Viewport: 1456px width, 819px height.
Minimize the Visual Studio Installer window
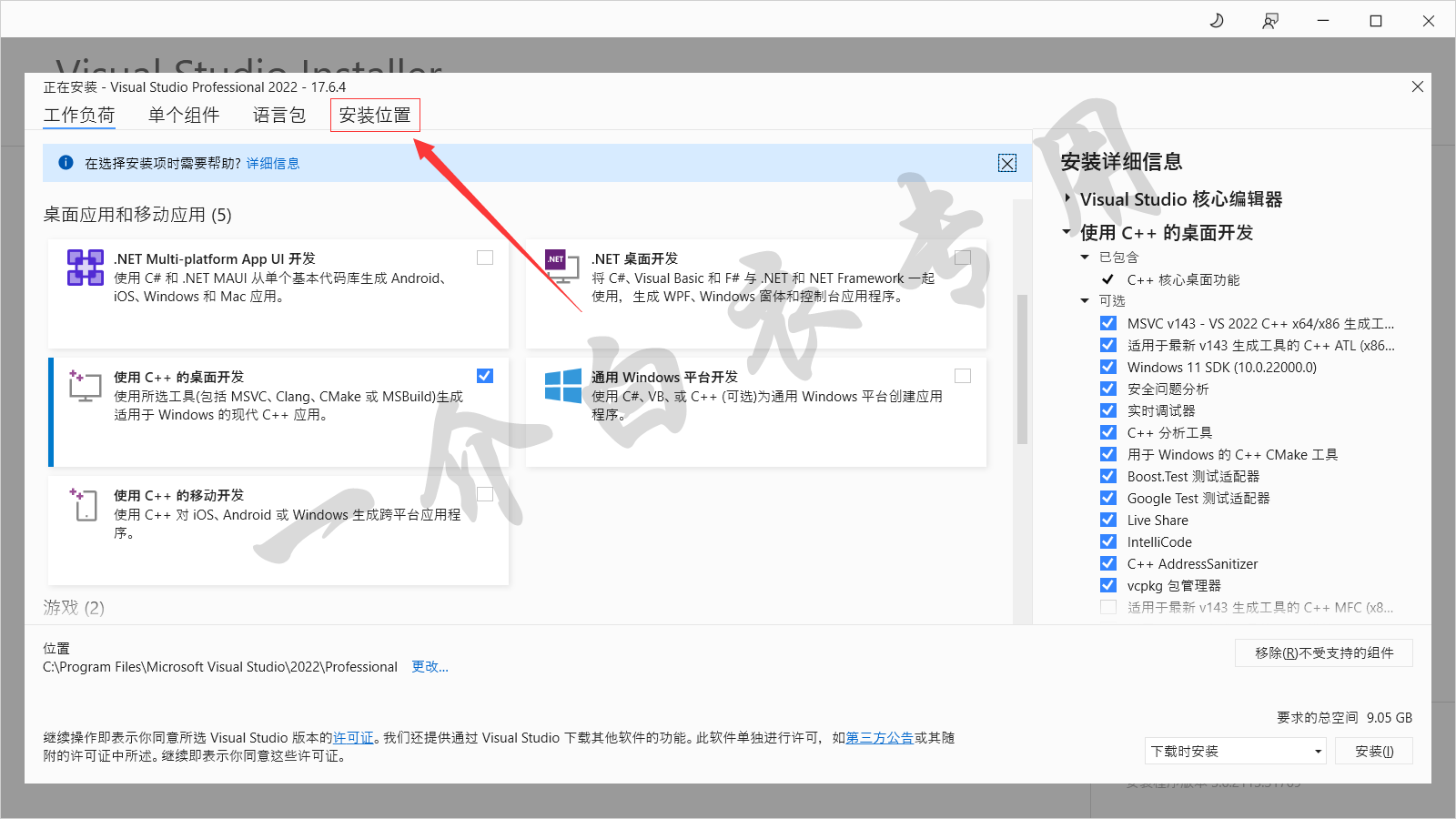[1323, 20]
